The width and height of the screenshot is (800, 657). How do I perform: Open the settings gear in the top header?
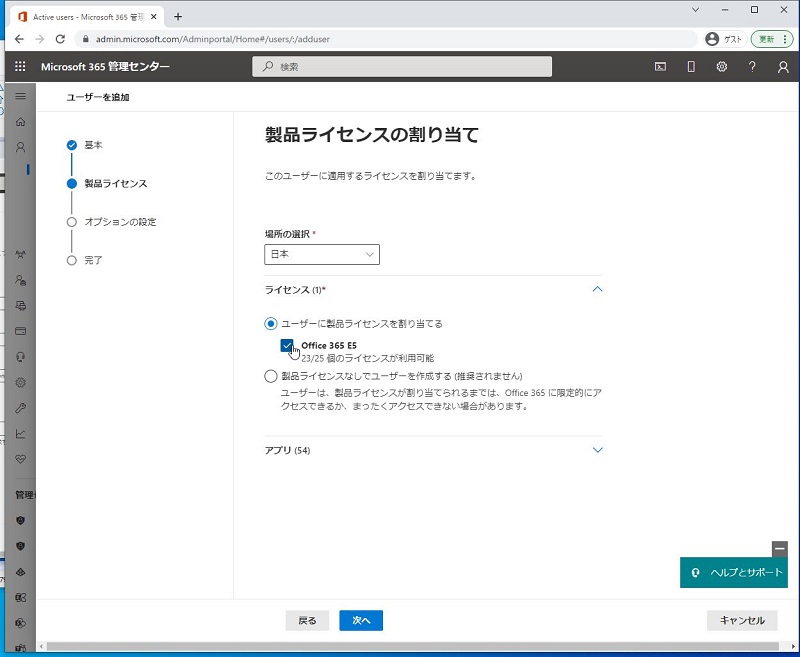(x=721, y=66)
